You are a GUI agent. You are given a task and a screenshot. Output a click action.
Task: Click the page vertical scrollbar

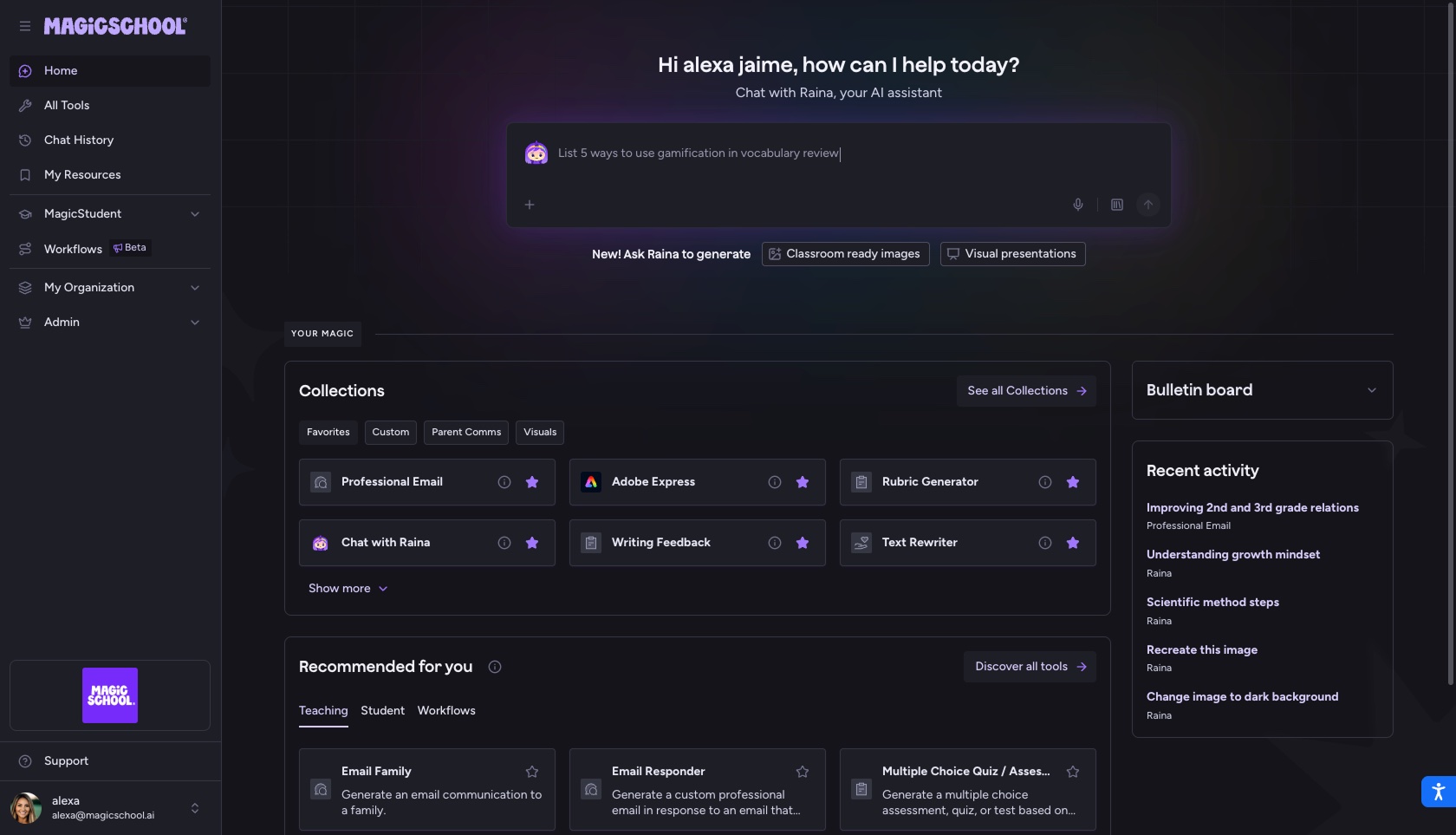coord(1452,345)
